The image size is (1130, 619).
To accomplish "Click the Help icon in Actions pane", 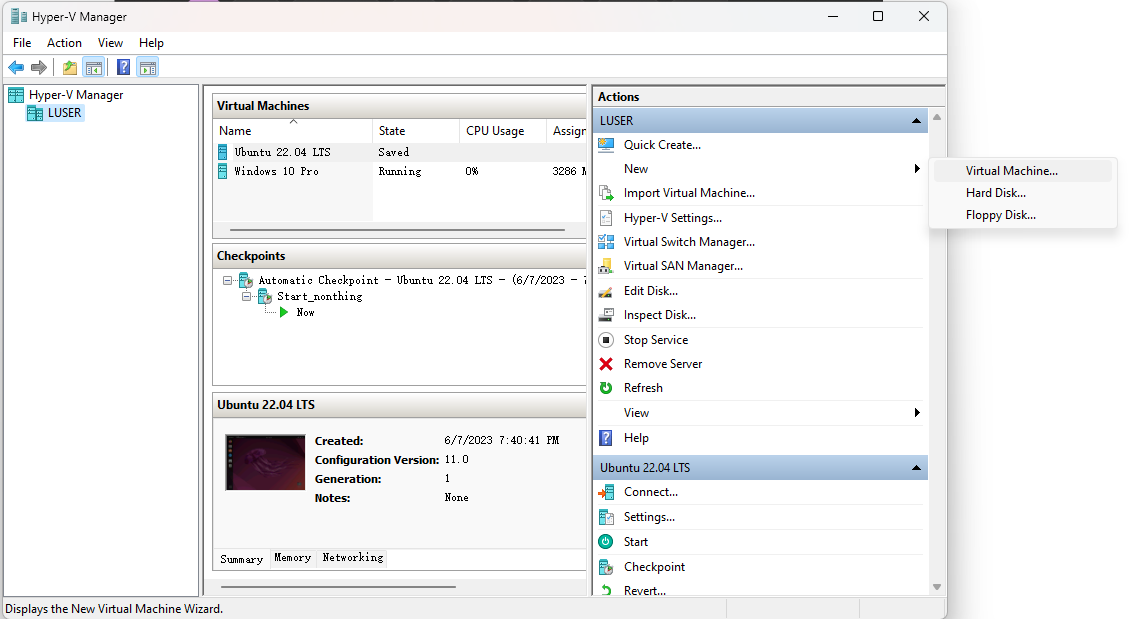I will (606, 438).
